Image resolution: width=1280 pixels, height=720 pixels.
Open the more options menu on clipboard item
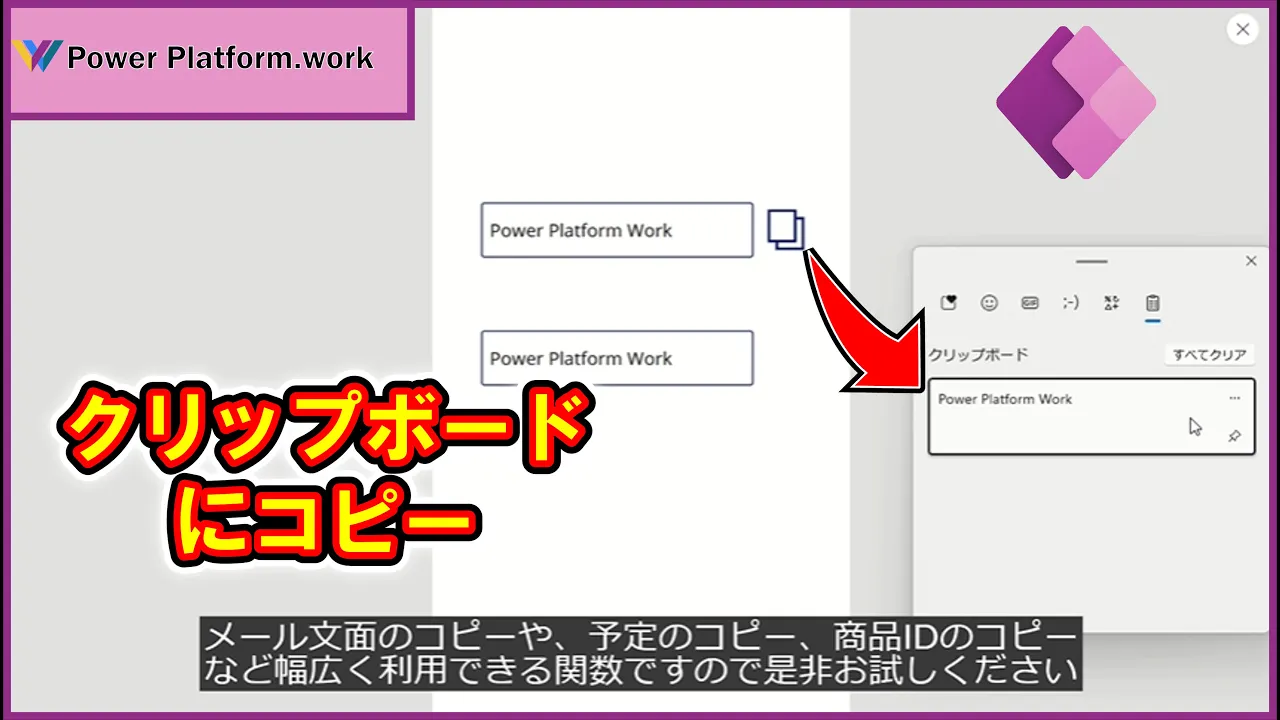pos(1235,398)
